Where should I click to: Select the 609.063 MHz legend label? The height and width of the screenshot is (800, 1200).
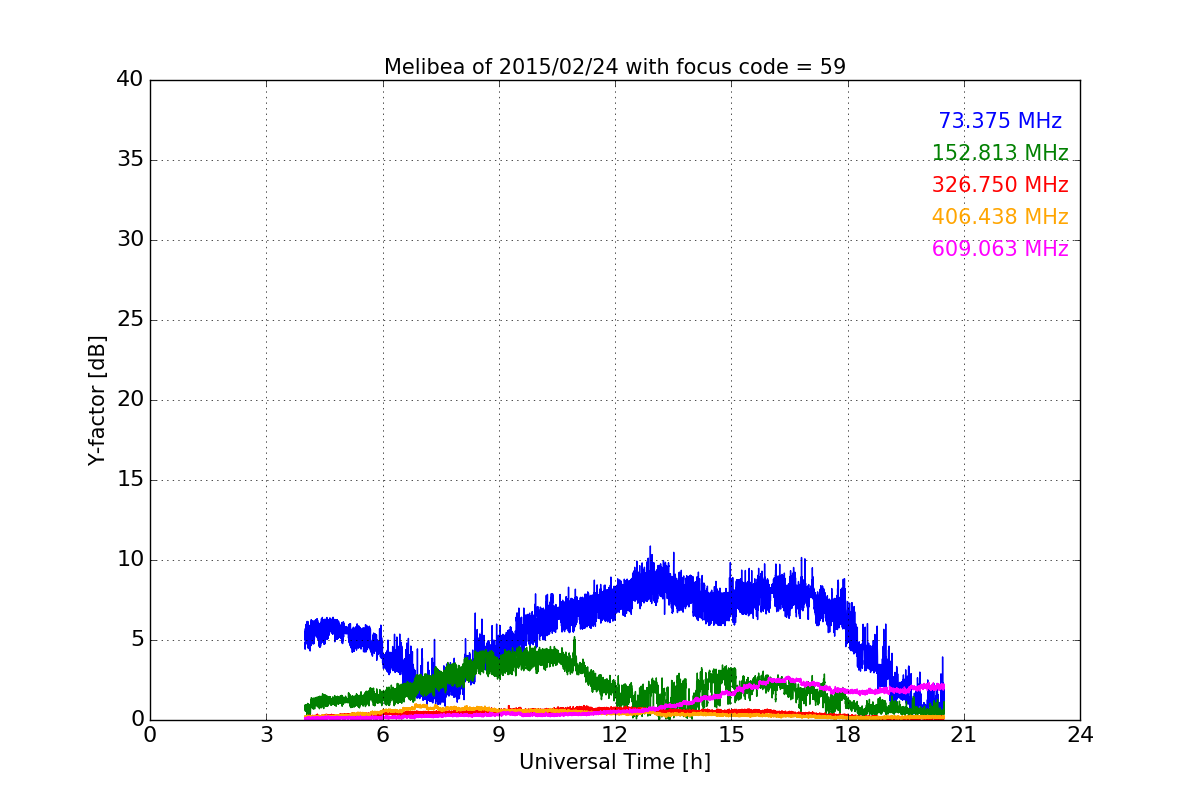pyautogui.click(x=1000, y=249)
